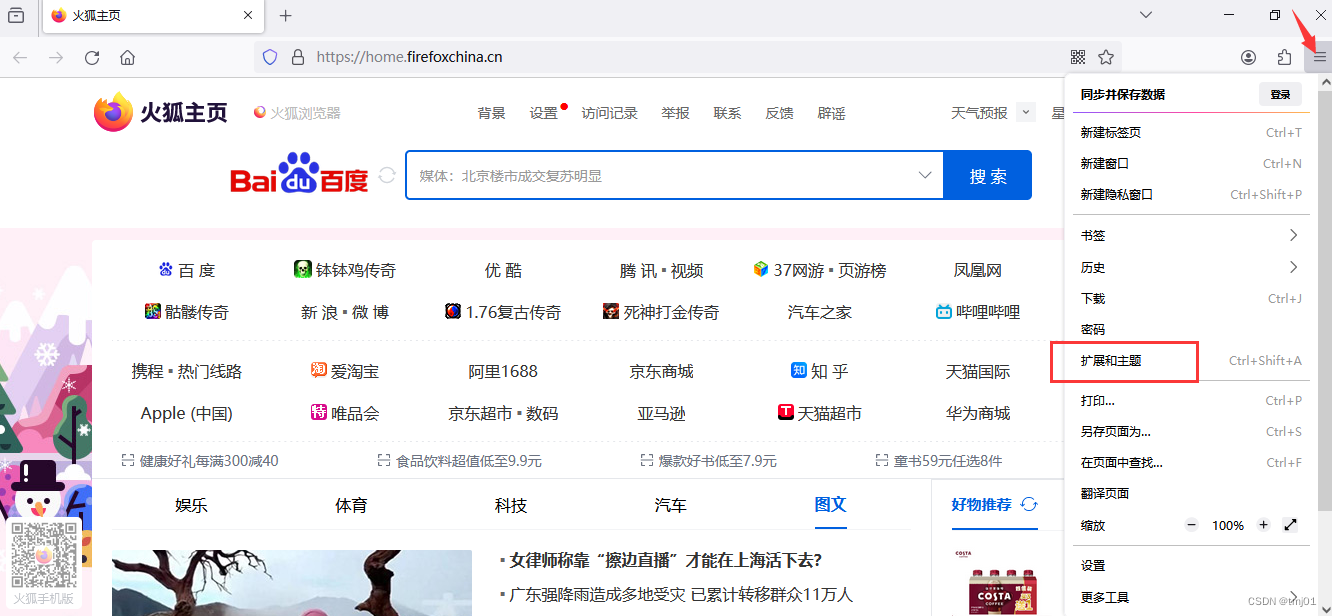Close the 火狐主页 tab
The image size is (1332, 616).
click(x=248, y=16)
